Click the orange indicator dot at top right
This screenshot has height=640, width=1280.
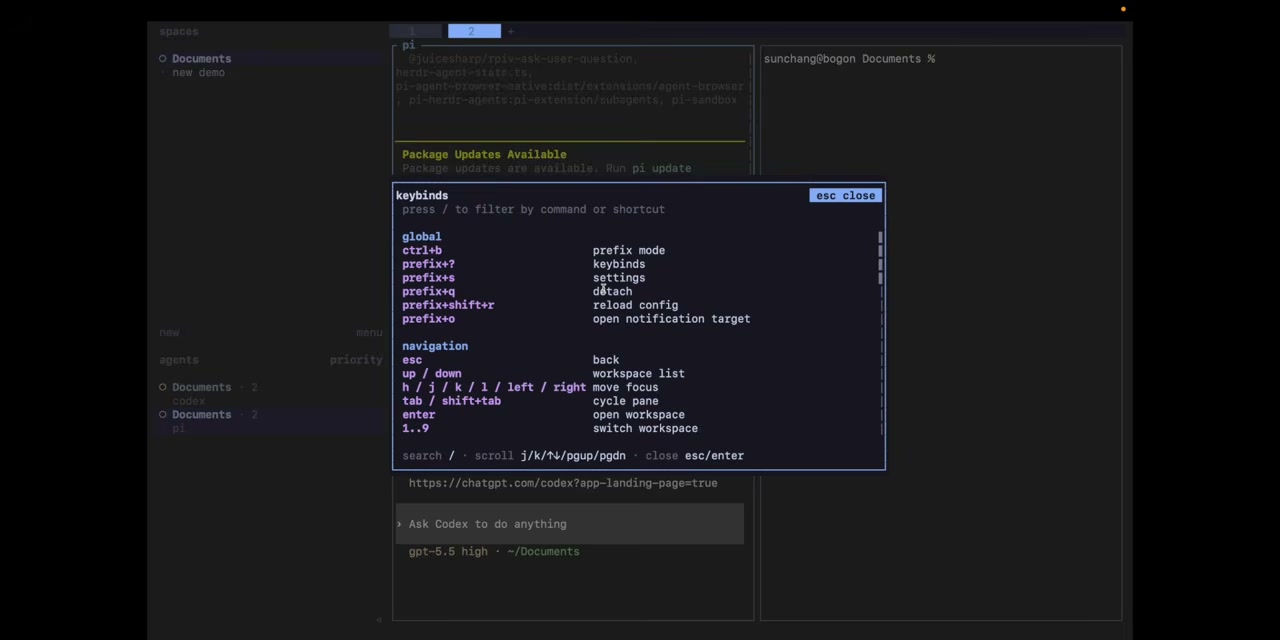[x=1123, y=9]
